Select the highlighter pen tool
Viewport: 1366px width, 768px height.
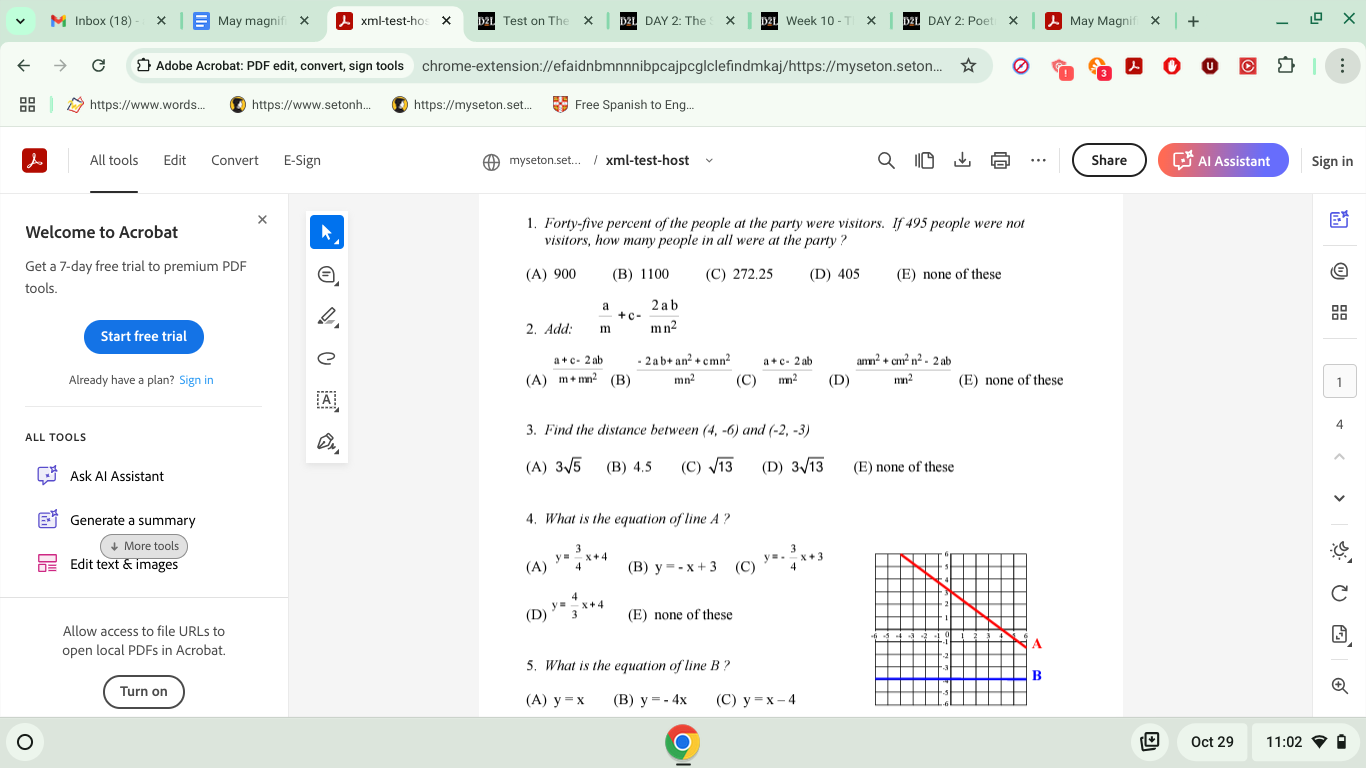[x=327, y=316]
